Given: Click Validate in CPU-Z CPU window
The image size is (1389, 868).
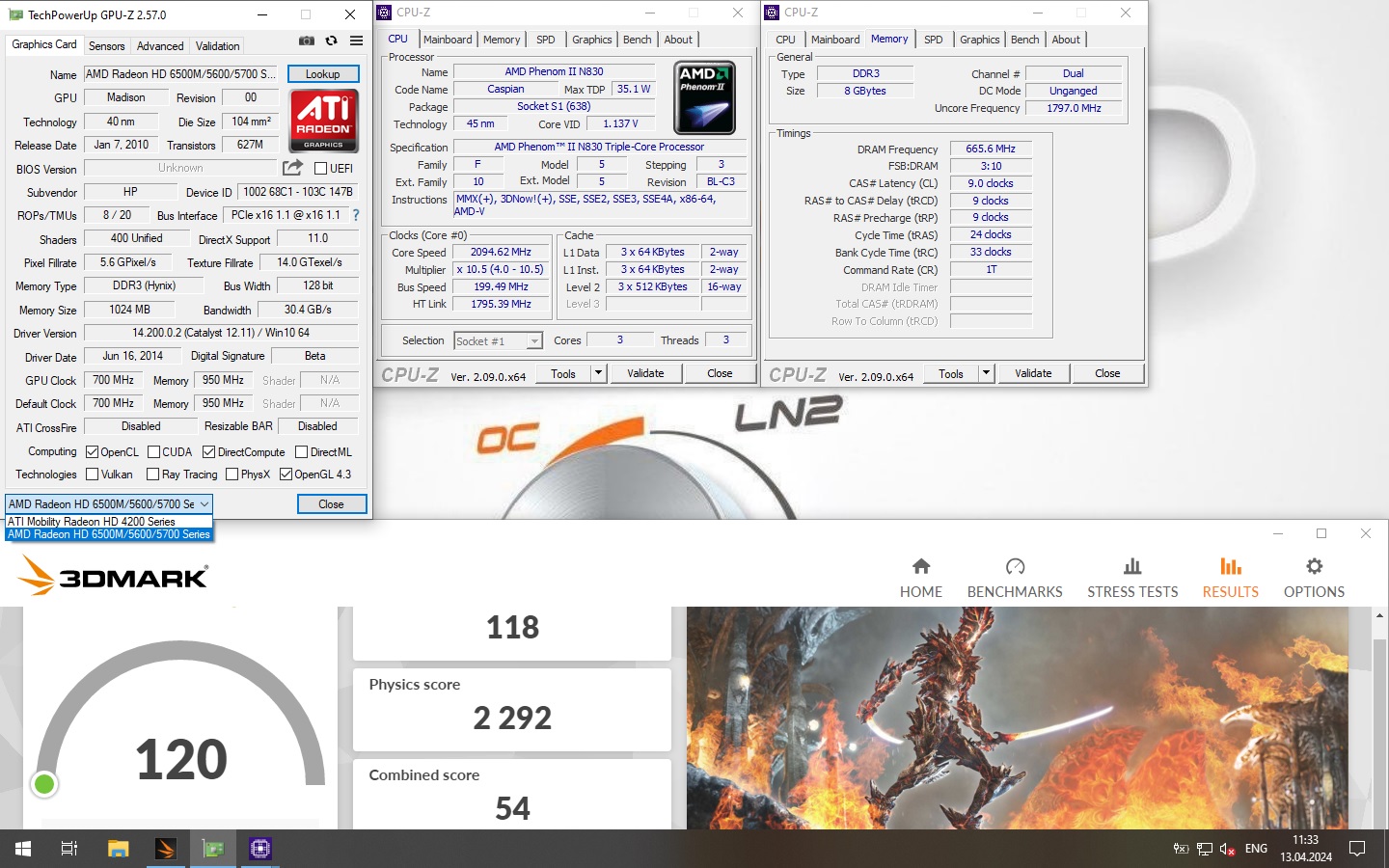Looking at the screenshot, I should 645,373.
